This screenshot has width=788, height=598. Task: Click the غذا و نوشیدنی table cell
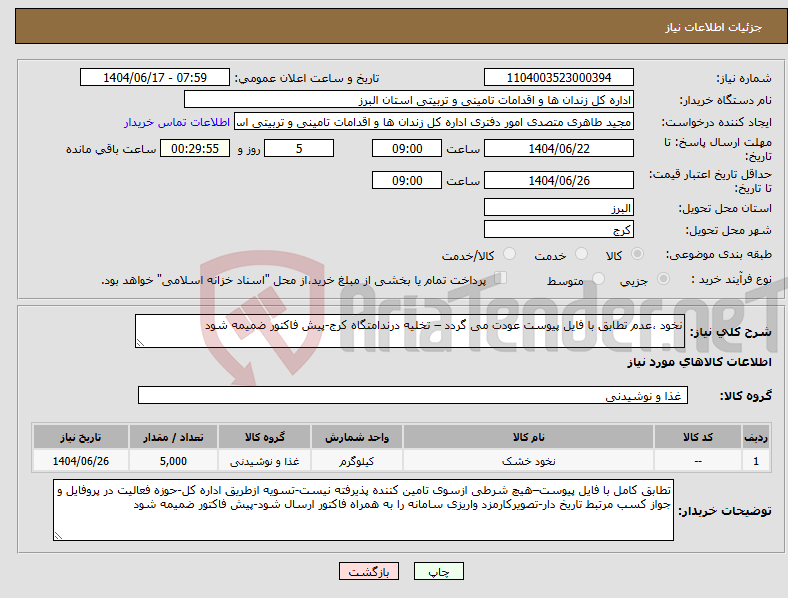point(264,461)
